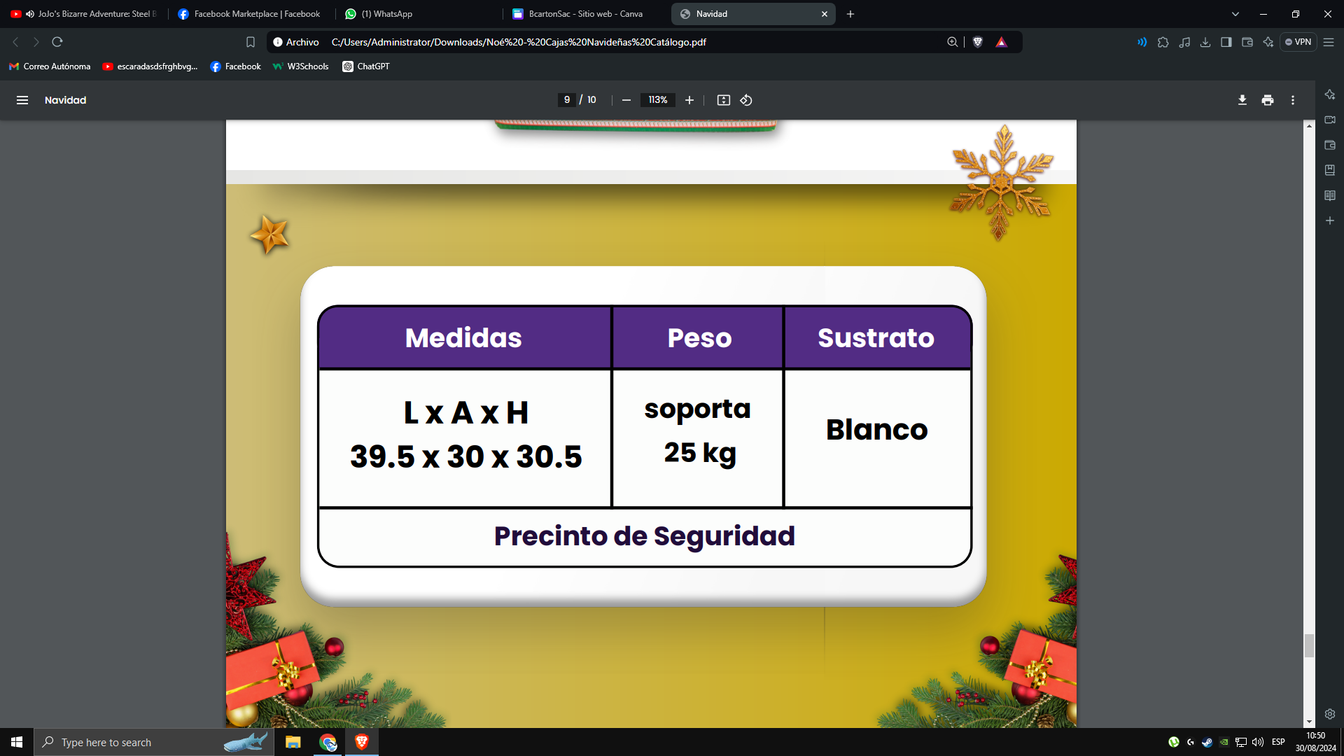Zoom out of the PDF with minus
1344x756 pixels.
pos(626,100)
